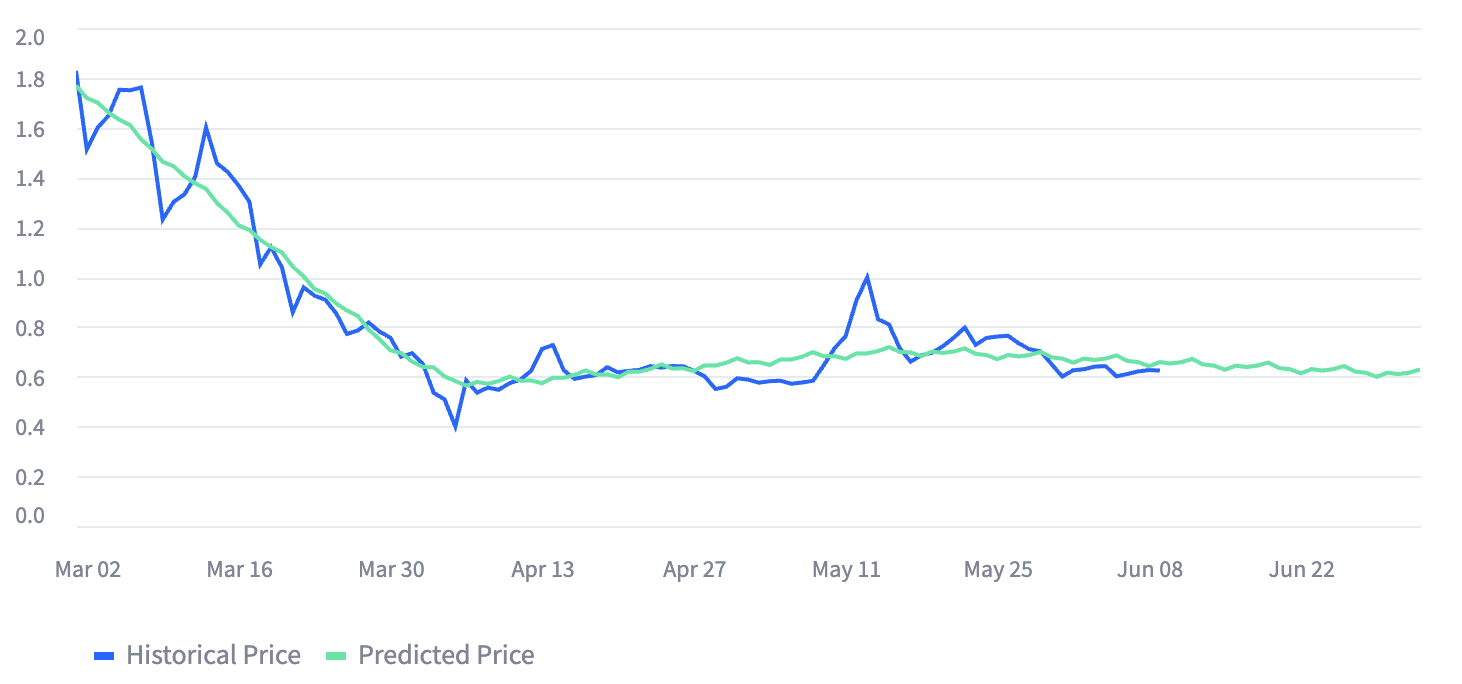Image resolution: width=1462 pixels, height=684 pixels.
Task: Click the Apr 27 date label
Action: pos(694,570)
